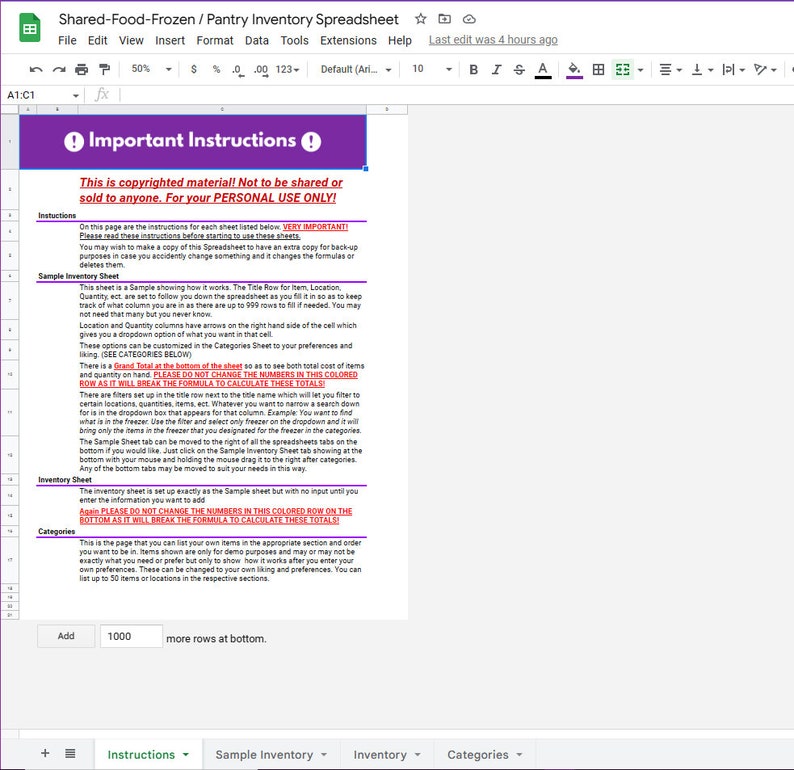
Task: Print the spreadsheet using printer icon
Action: (82, 69)
